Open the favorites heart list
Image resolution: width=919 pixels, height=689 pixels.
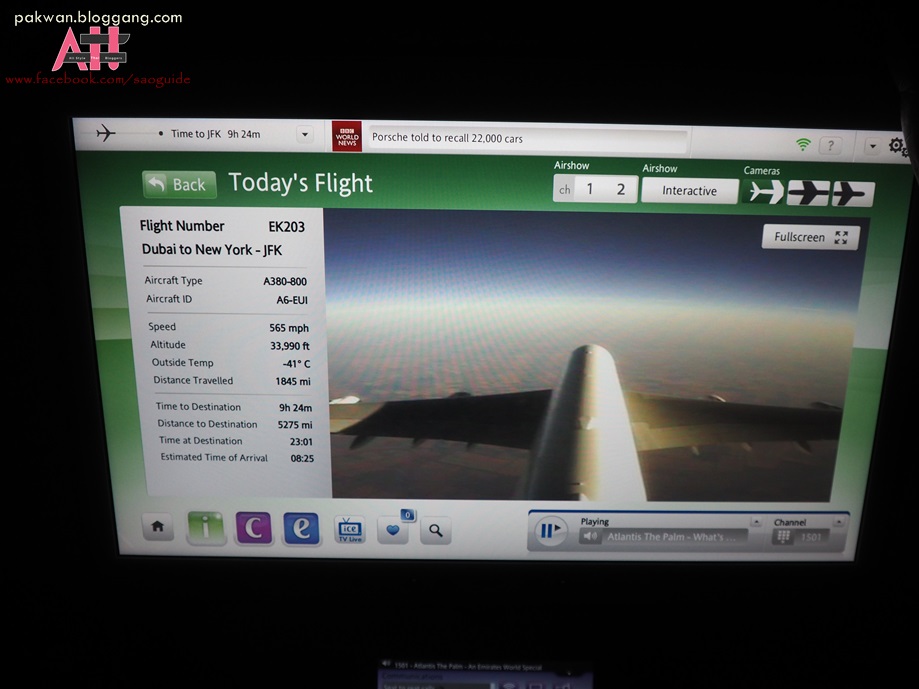(393, 530)
